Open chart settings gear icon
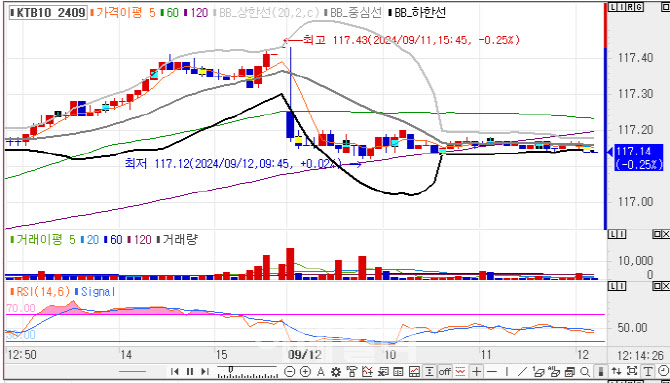Screen dimensions: 670x383 [x=336, y=371]
